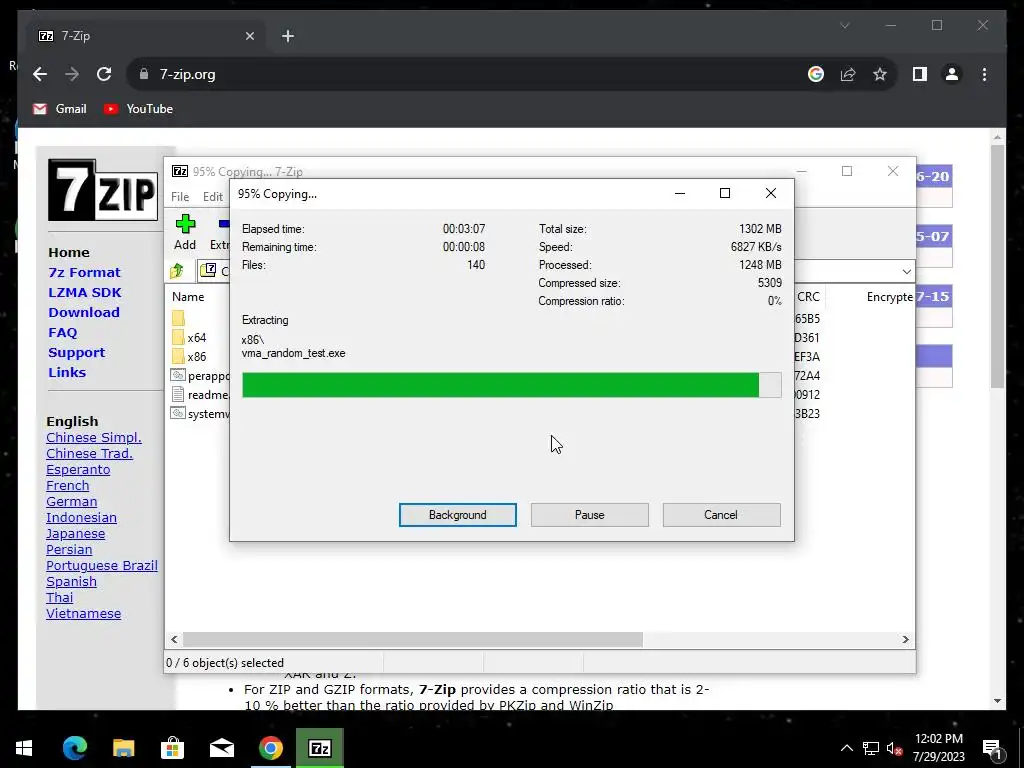
Task: Open the Chrome three-dot menu
Action: [x=984, y=74]
